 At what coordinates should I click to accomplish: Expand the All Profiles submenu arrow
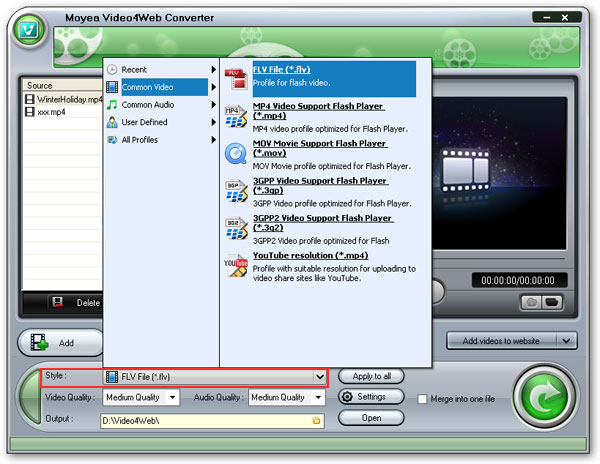point(213,140)
